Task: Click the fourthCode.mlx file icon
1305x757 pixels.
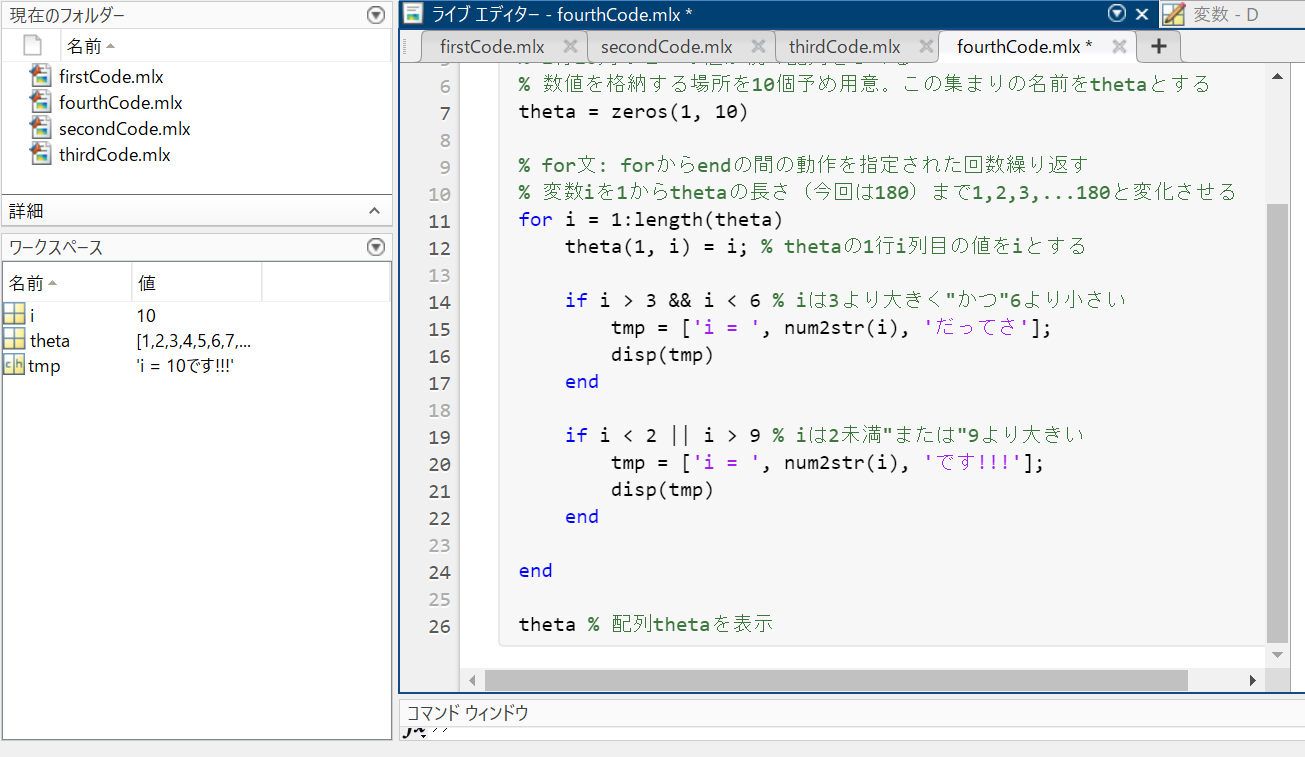Action: [x=40, y=102]
